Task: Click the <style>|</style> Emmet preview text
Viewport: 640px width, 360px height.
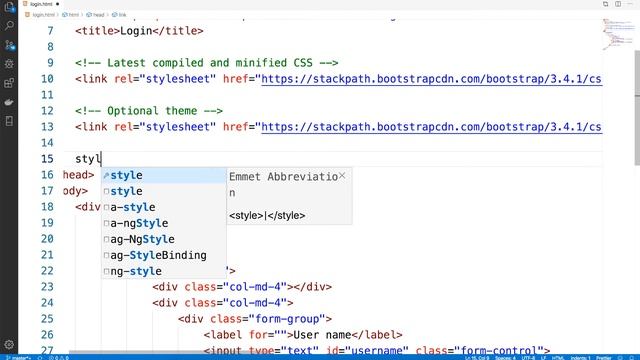Action: [x=267, y=216]
